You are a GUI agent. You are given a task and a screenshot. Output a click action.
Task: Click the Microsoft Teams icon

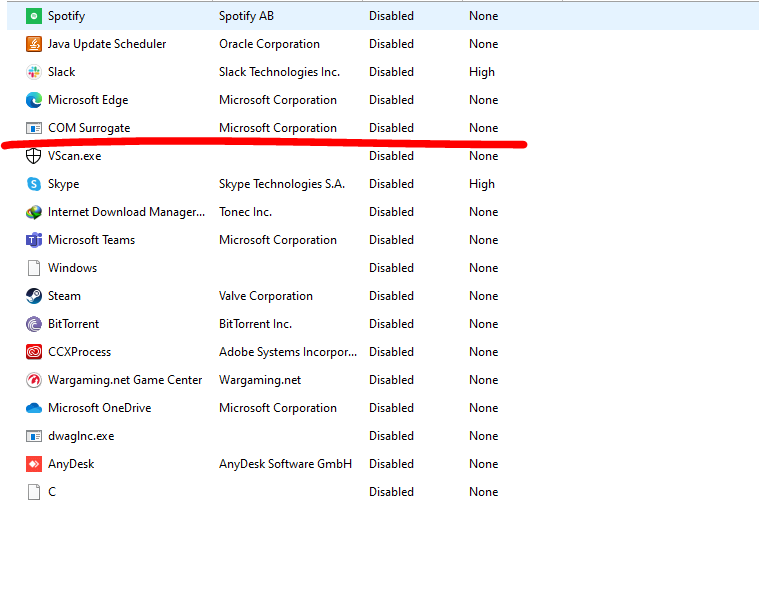point(33,240)
